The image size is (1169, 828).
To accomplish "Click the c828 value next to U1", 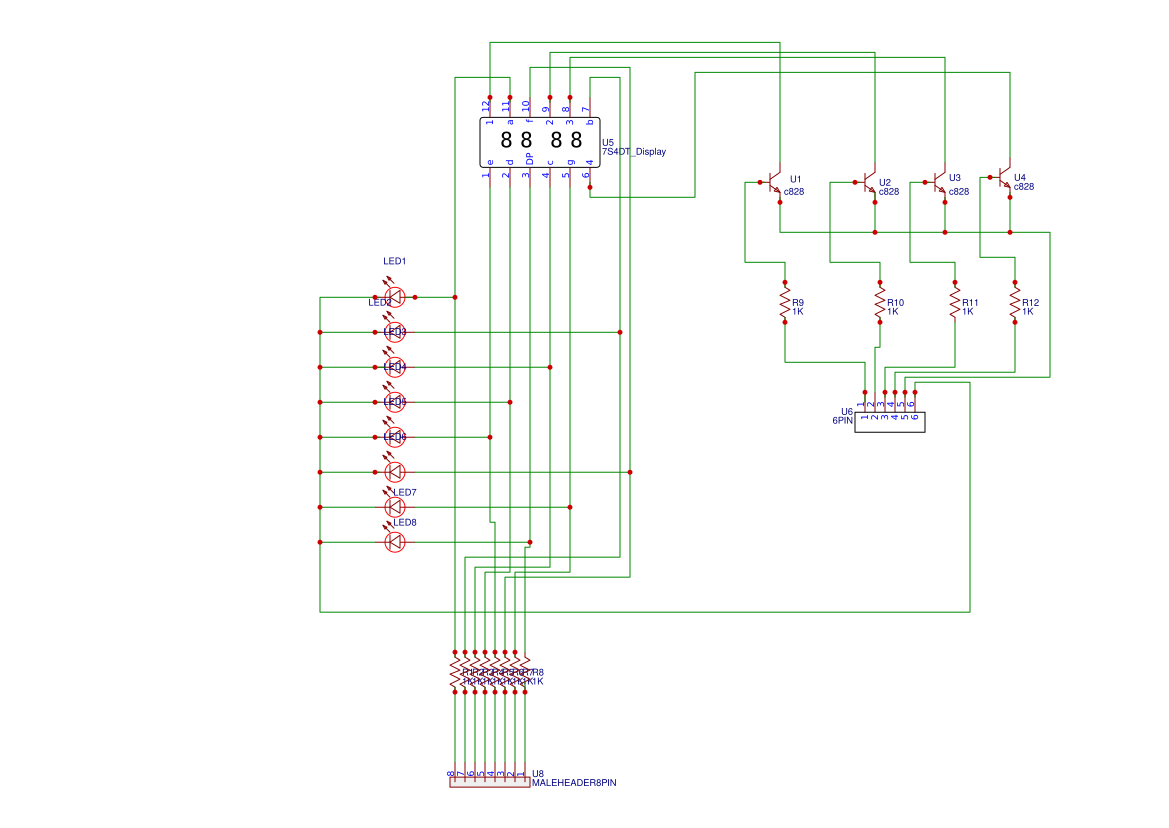I will click(794, 192).
